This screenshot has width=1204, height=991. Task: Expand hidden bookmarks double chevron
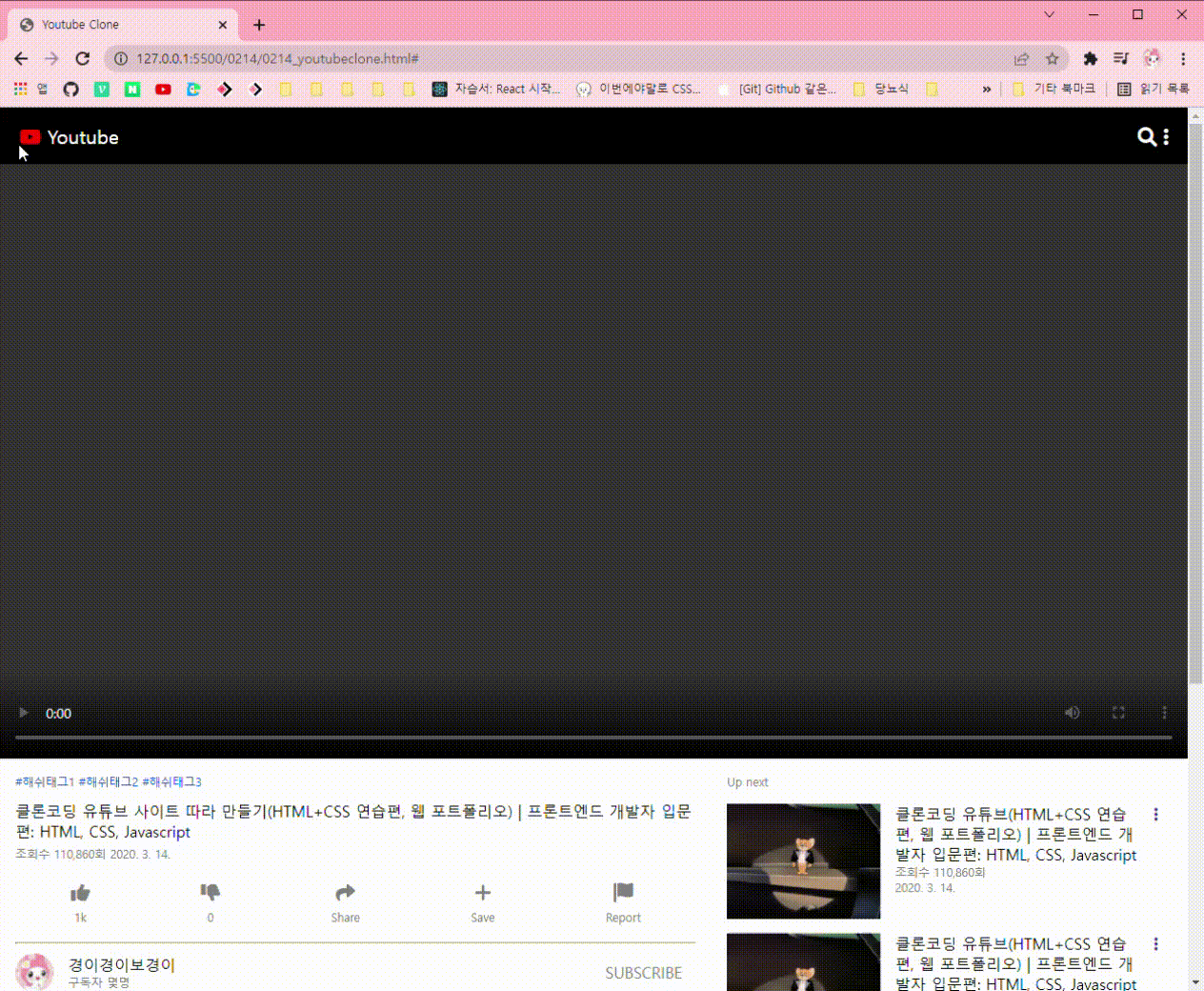[x=987, y=89]
